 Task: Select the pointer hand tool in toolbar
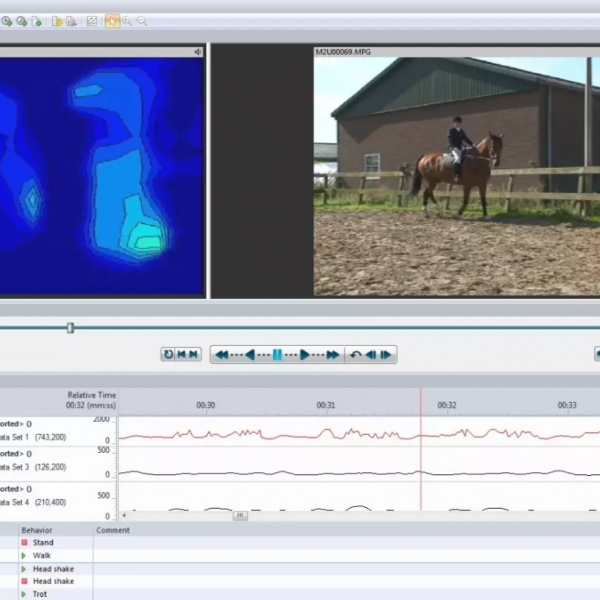pyautogui.click(x=111, y=21)
